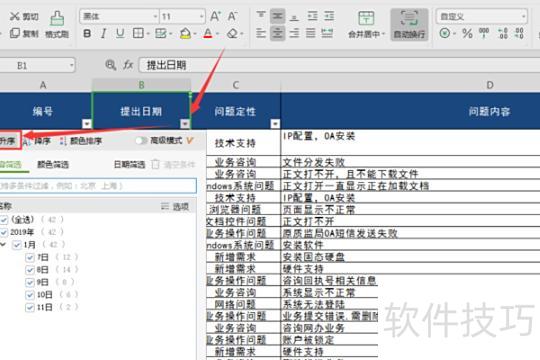Select column D header
540x360 pixels.
point(490,85)
